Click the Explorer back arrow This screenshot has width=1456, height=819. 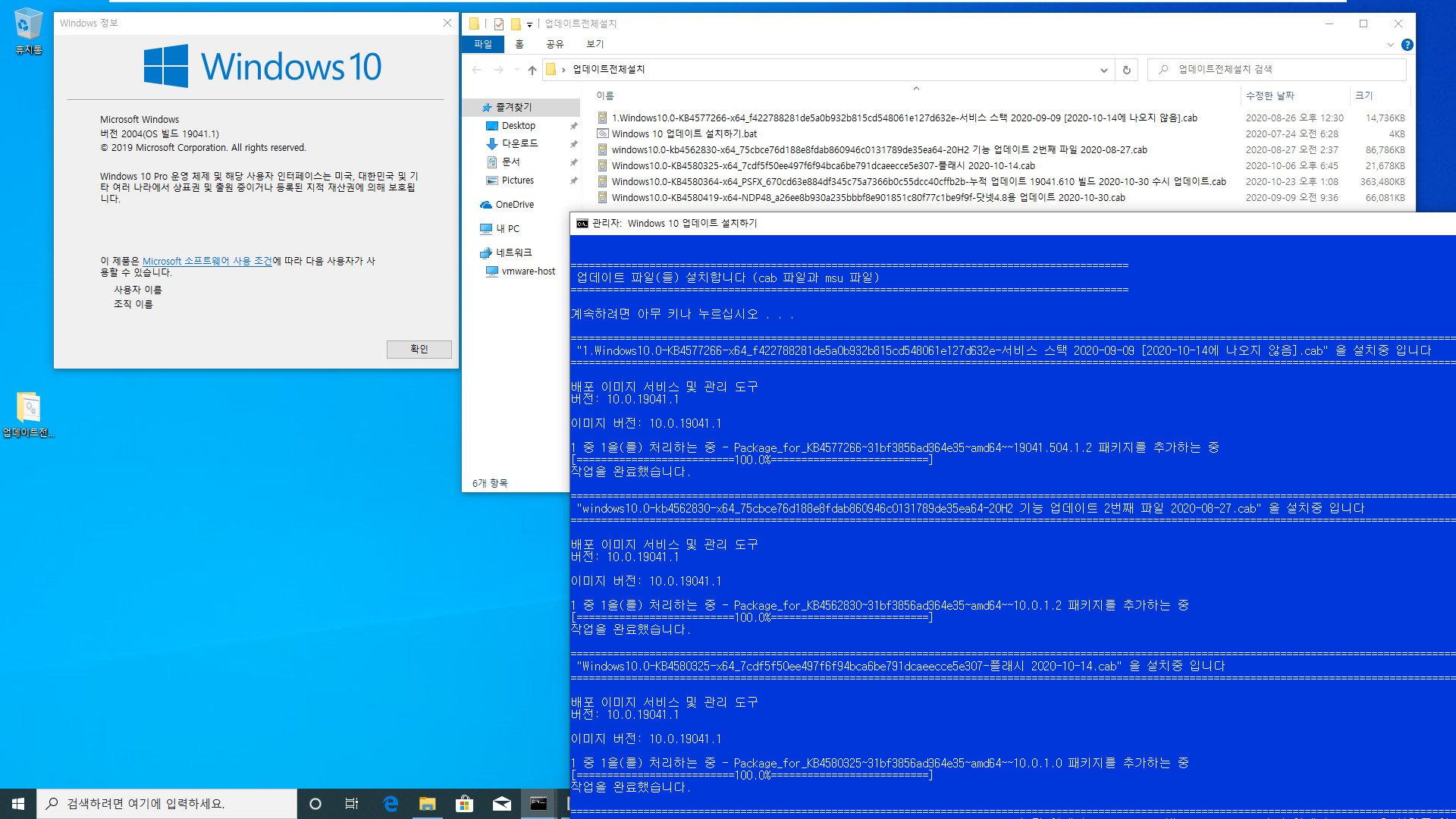tap(476, 70)
